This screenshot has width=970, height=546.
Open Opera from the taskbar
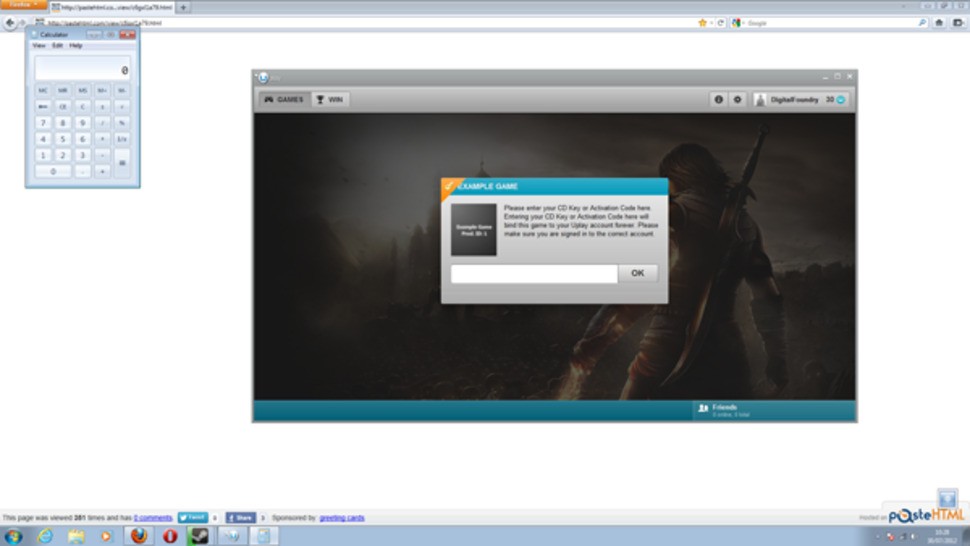[x=170, y=535]
